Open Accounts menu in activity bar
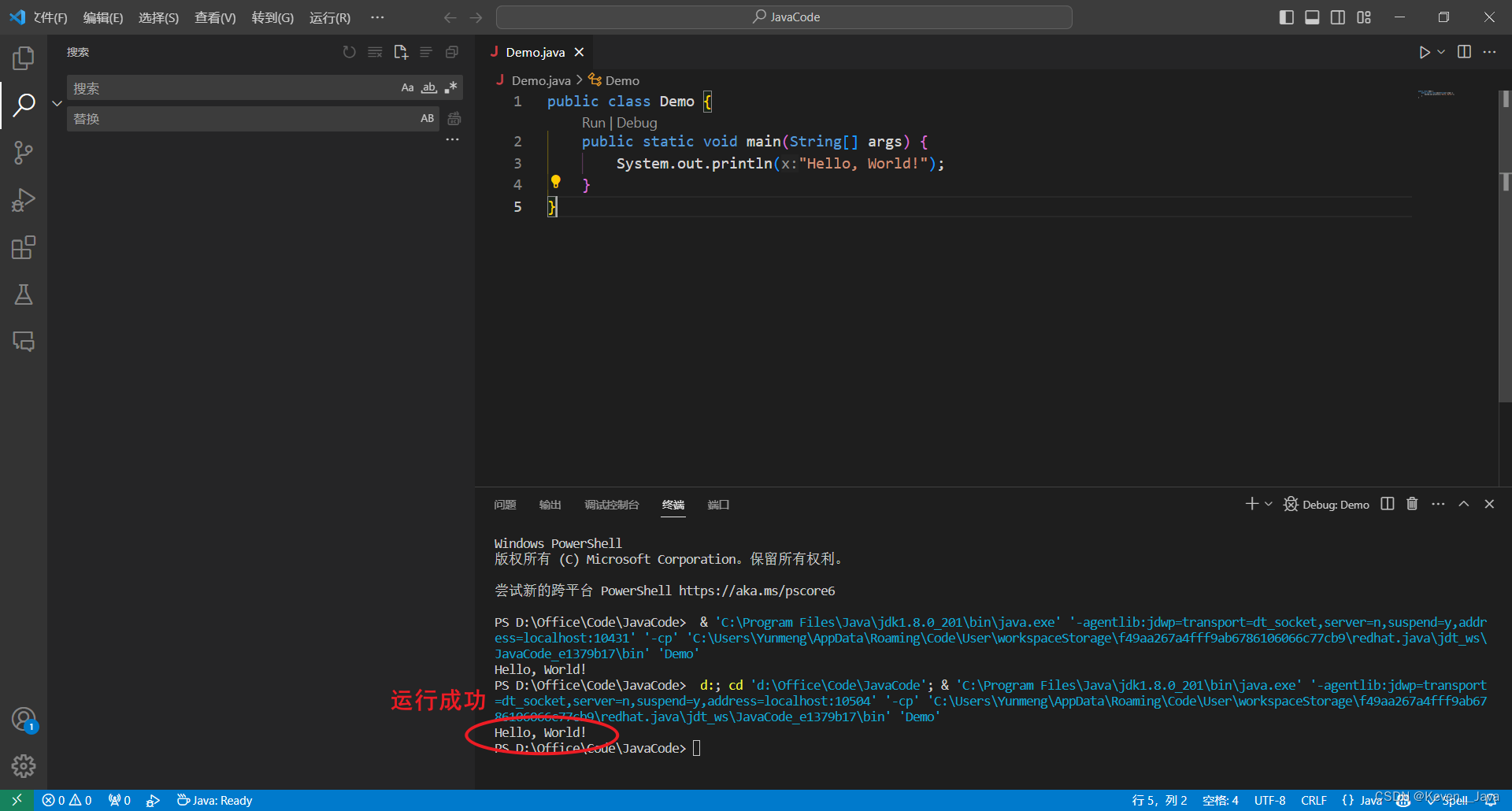1512x811 pixels. 24,719
